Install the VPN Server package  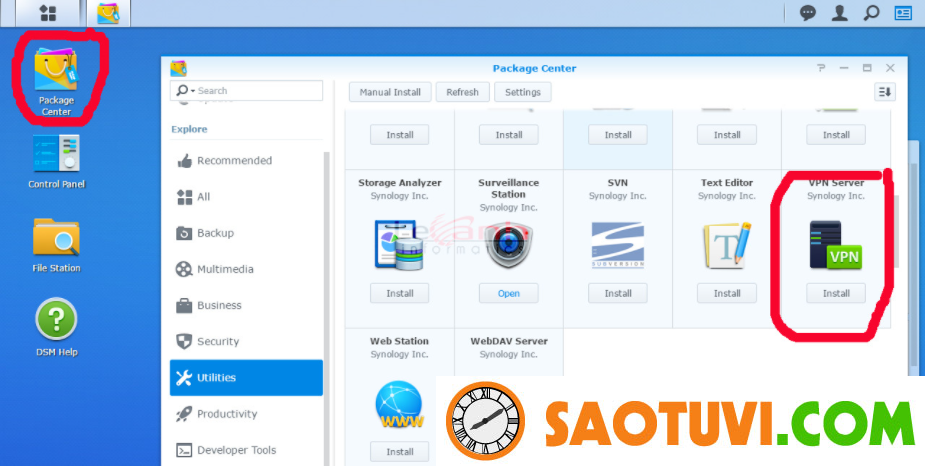click(x=836, y=294)
